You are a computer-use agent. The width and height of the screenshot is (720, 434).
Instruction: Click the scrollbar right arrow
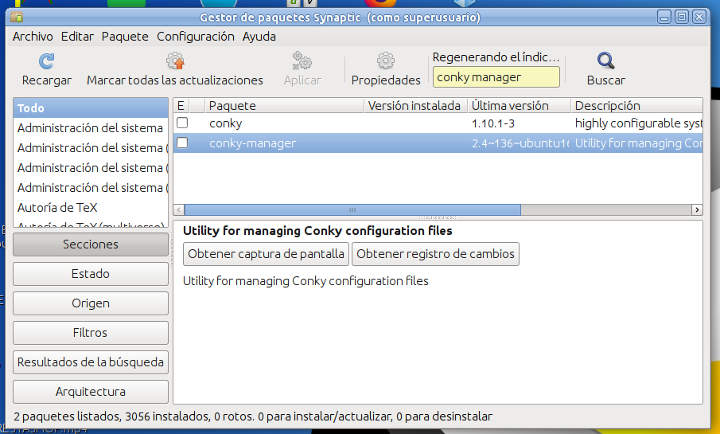coord(697,210)
